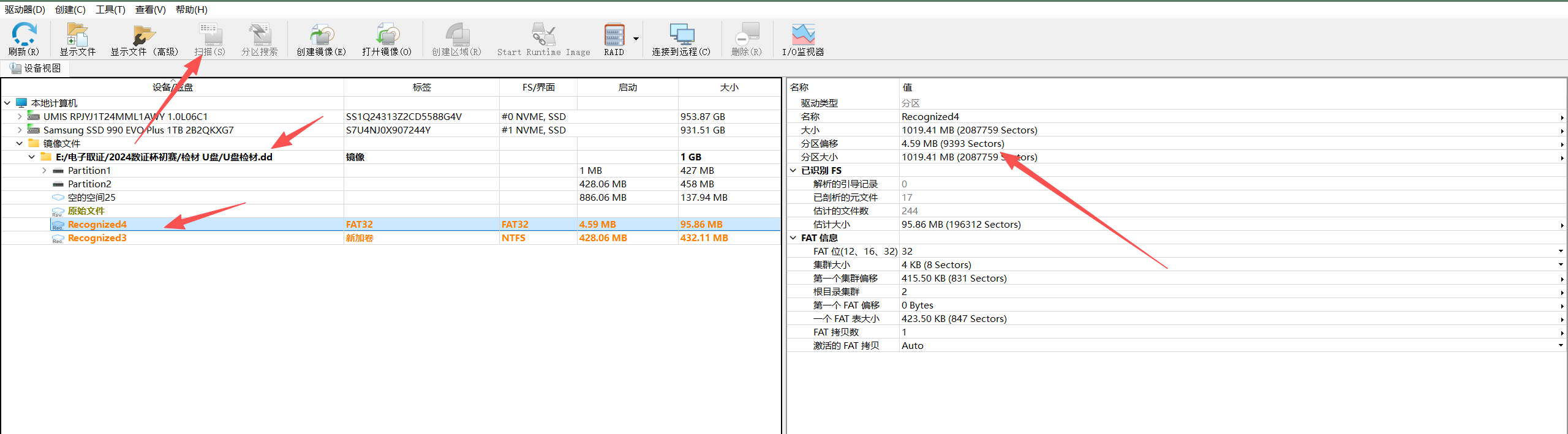Click the UMIS drive icon
This screenshot has width=1568, height=434.
(34, 116)
